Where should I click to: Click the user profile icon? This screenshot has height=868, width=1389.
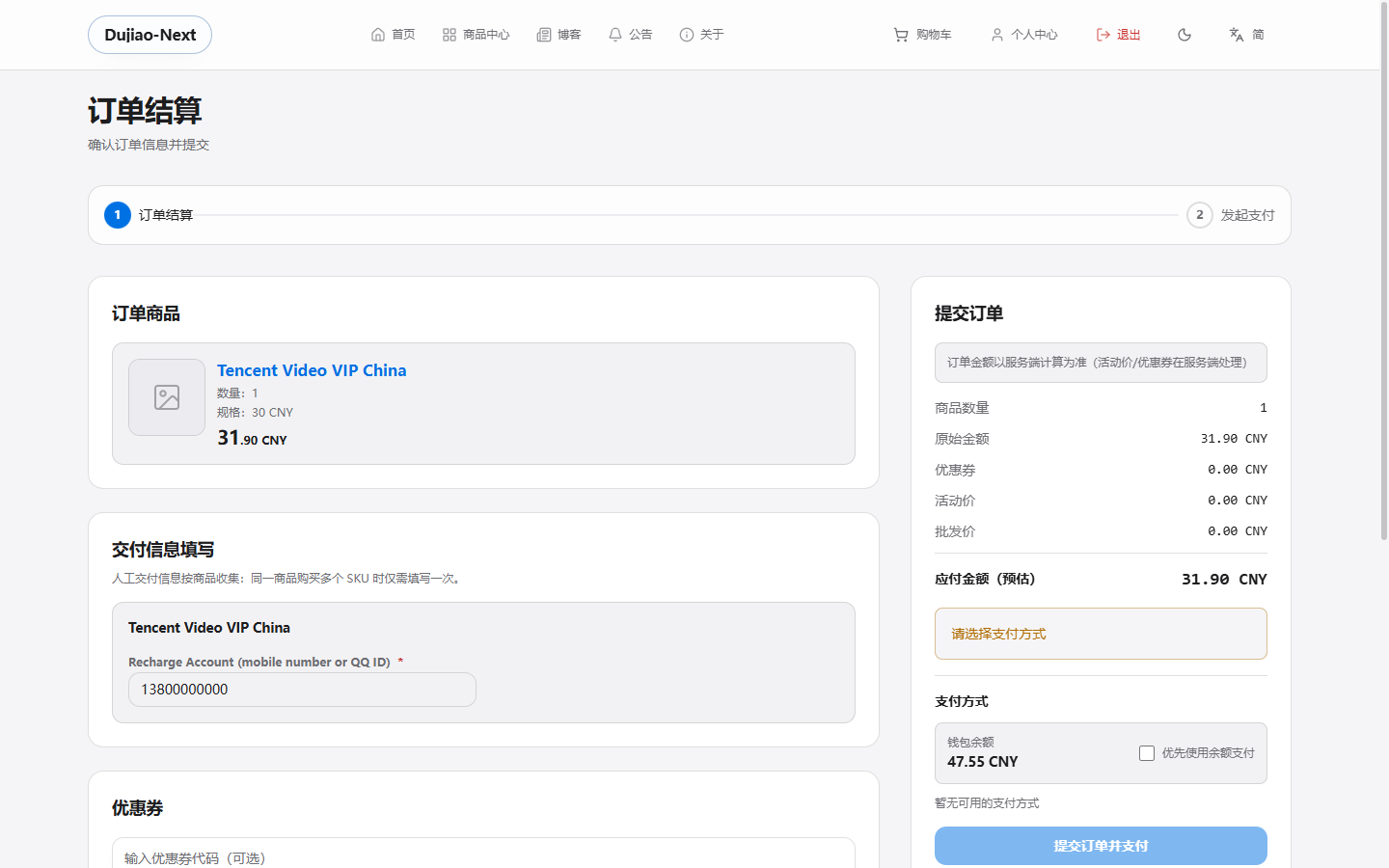click(997, 35)
